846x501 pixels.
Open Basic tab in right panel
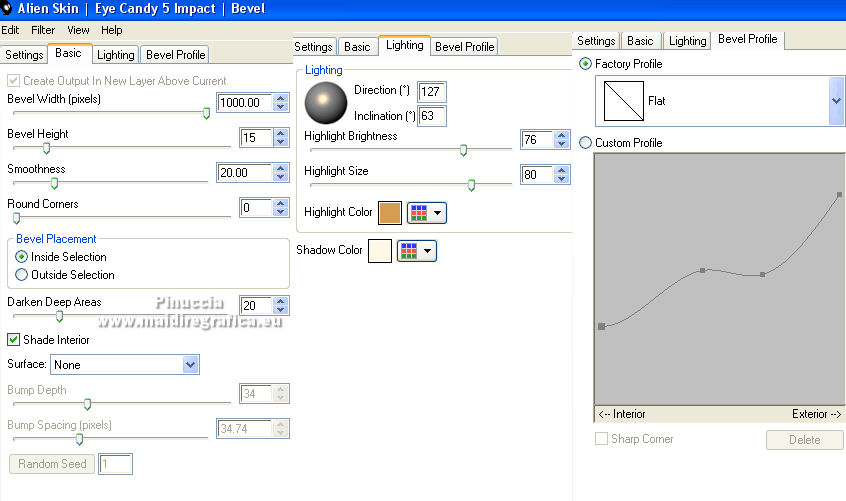tap(640, 41)
